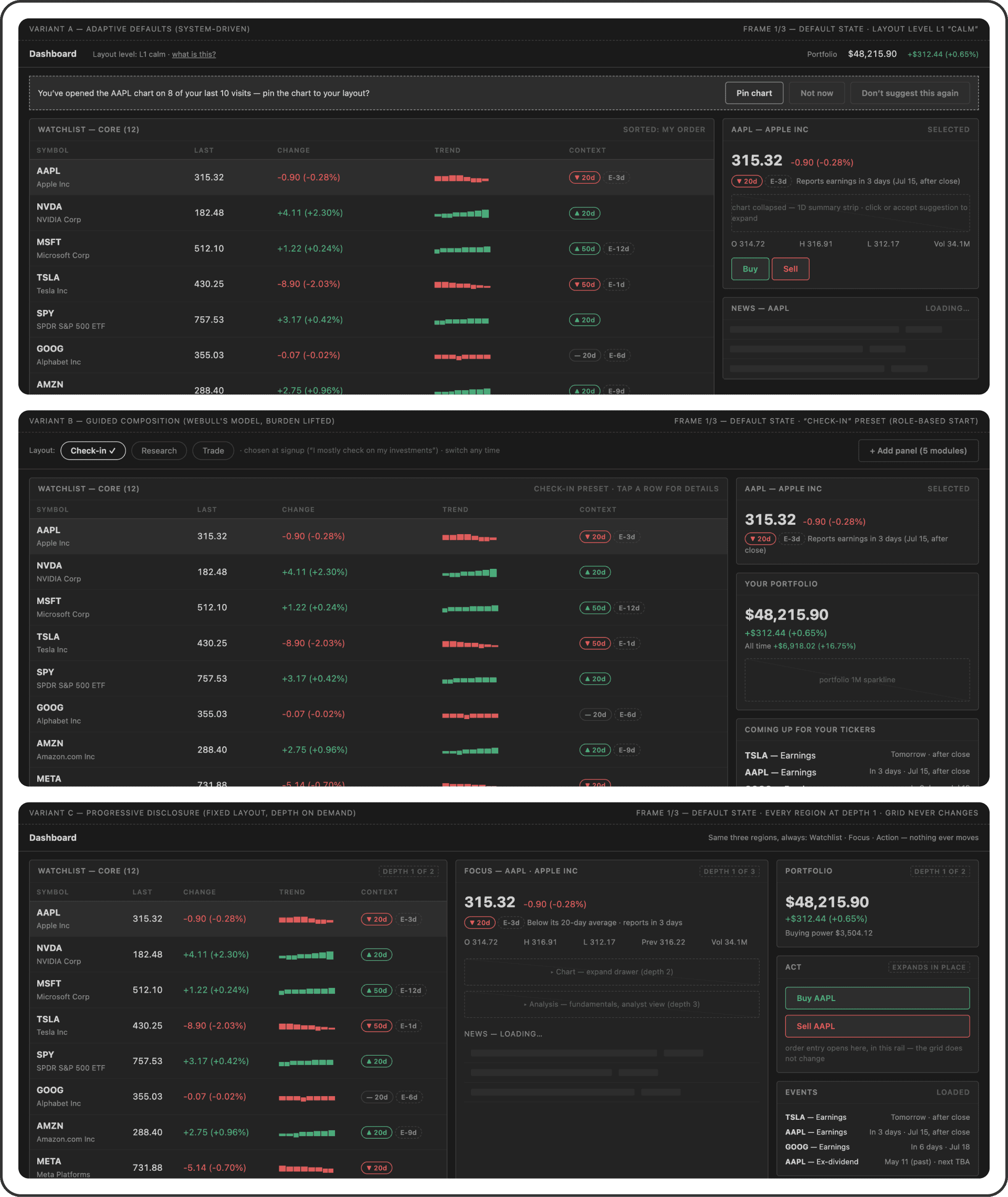Image resolution: width=1008 pixels, height=1197 pixels.
Task: Click the CHANGE column header in Variant B
Action: point(298,509)
